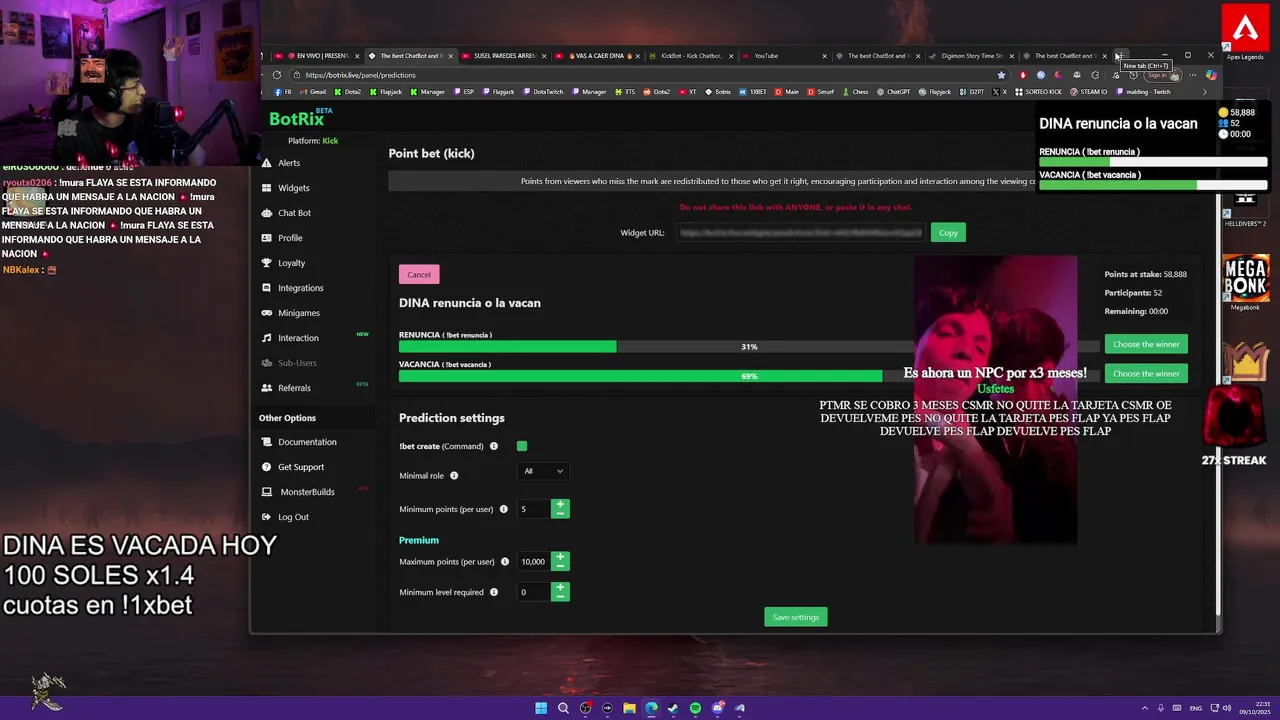Screen dimensions: 1280x720
Task: Show info tooltip for !bet create command
Action: pos(494,446)
